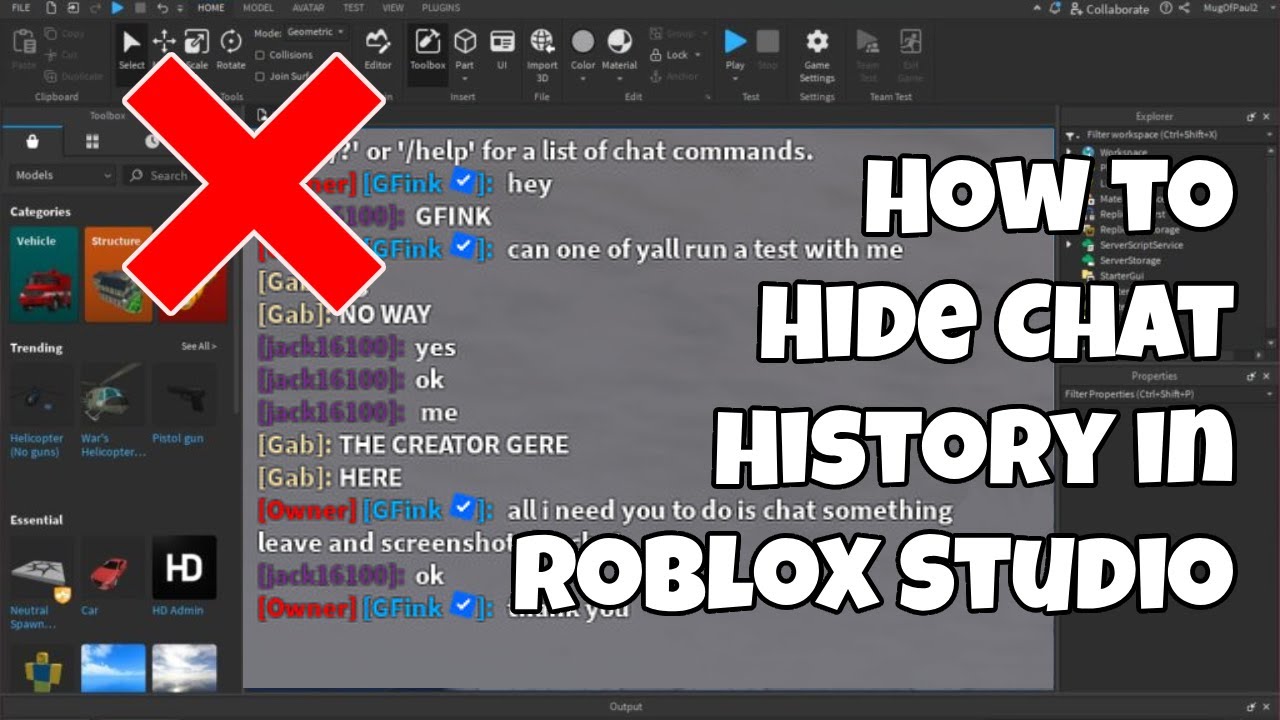
Task: Choose the Scale tool
Action: (196, 49)
